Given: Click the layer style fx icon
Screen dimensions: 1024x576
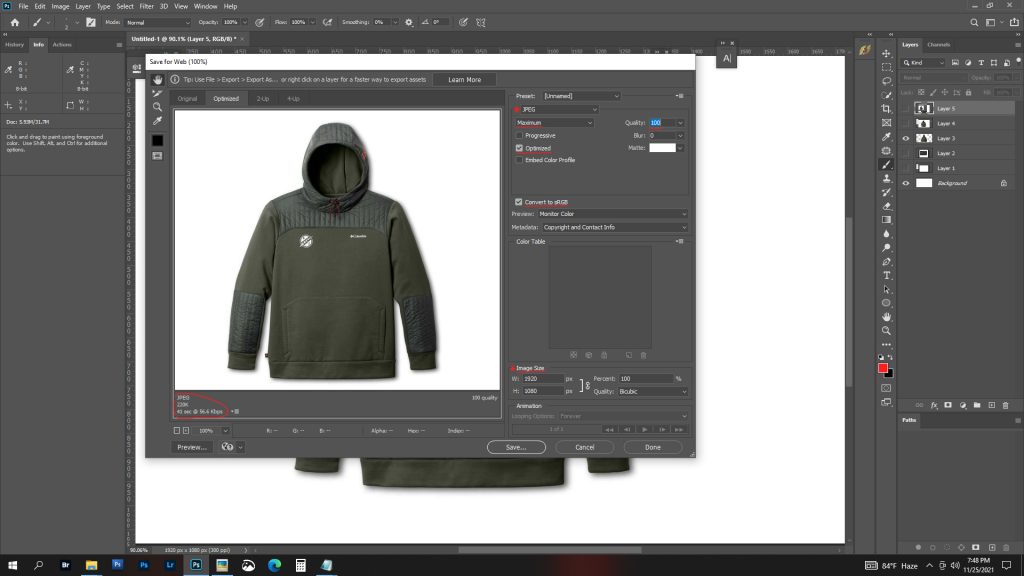Looking at the screenshot, I should 934,406.
